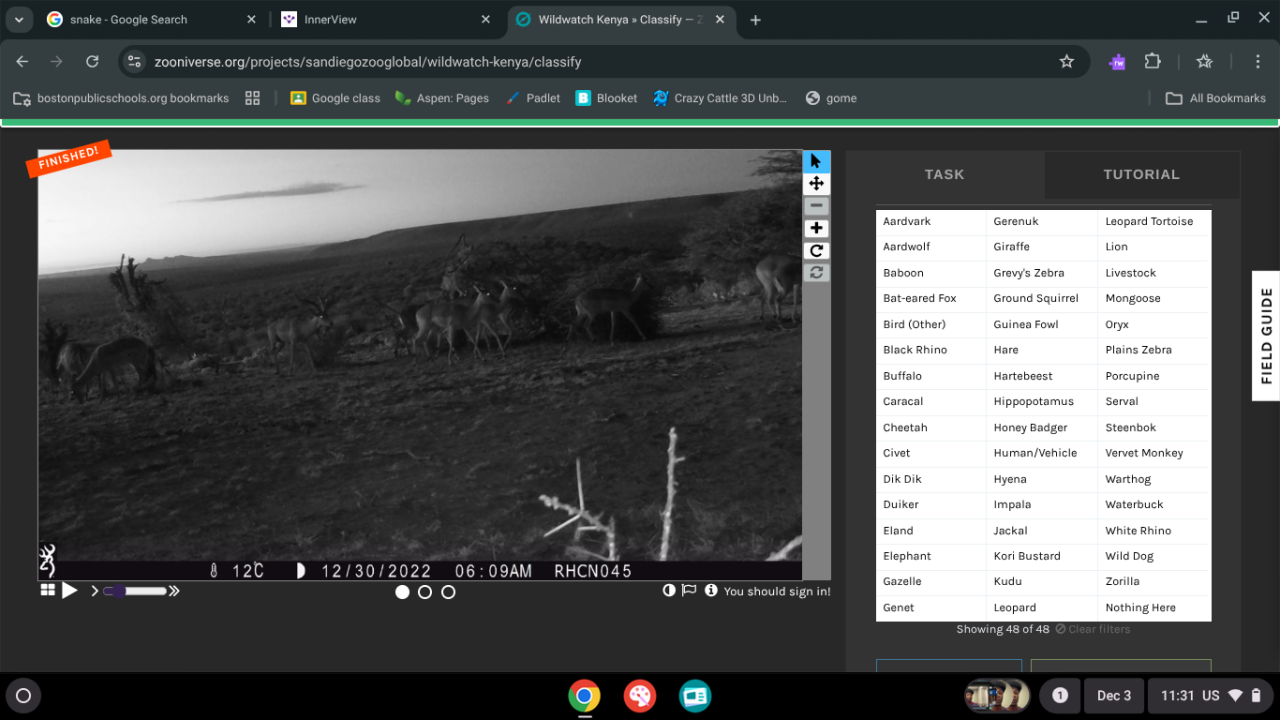Image resolution: width=1280 pixels, height=720 pixels.
Task: Select the pan/move image tool
Action: [x=816, y=183]
